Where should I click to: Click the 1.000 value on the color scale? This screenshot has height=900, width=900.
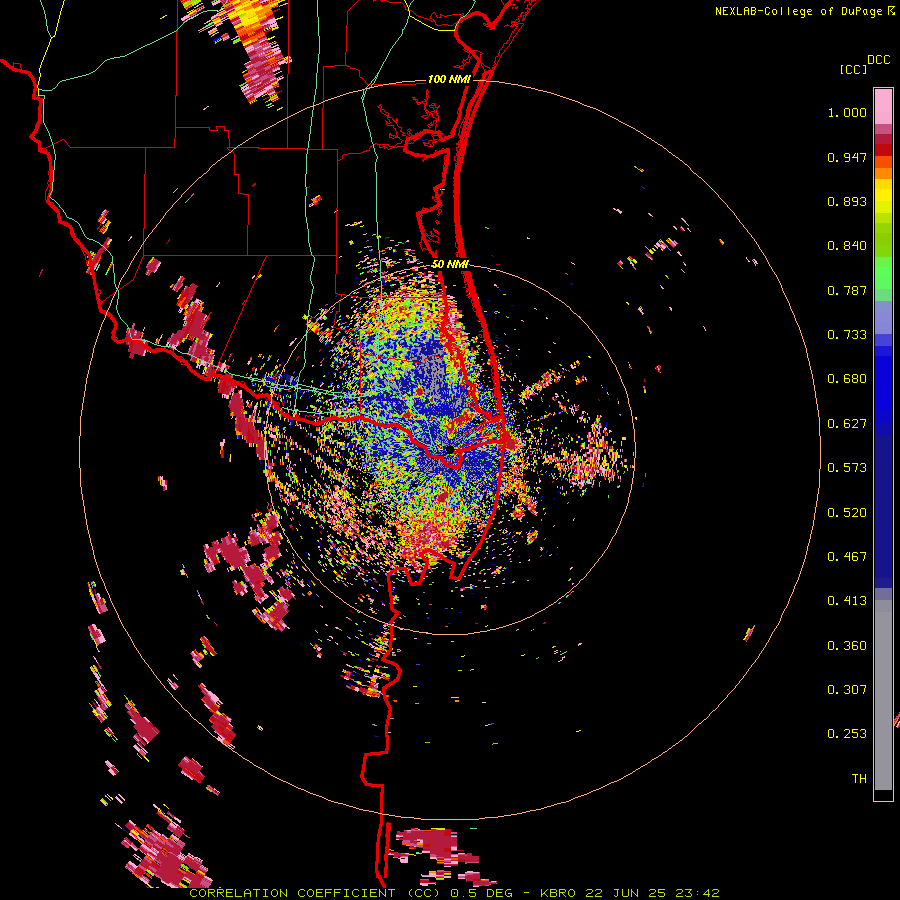(x=847, y=112)
